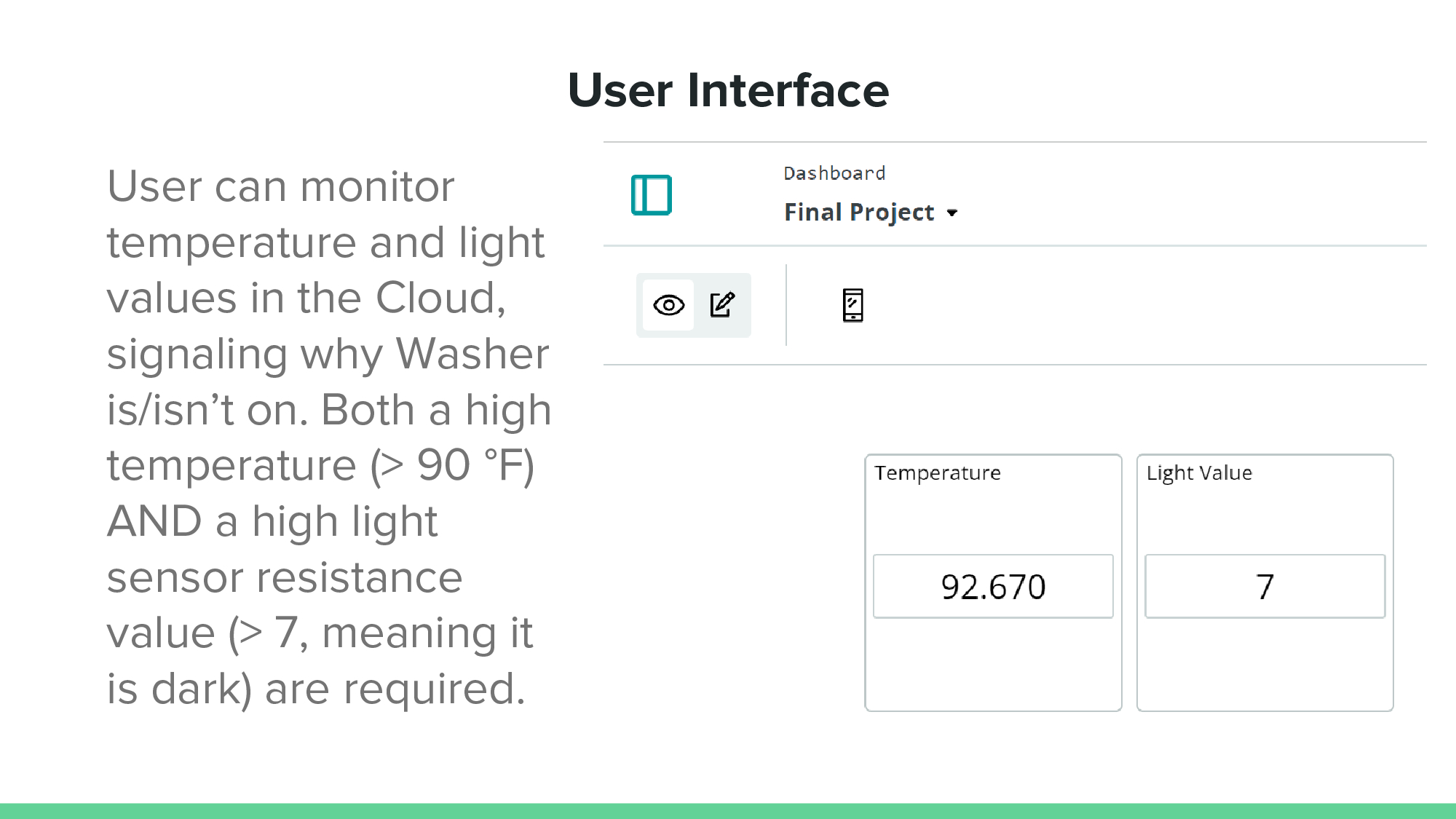Viewport: 1456px width, 819px height.
Task: Click the green bar at slide bottom
Action: click(728, 811)
